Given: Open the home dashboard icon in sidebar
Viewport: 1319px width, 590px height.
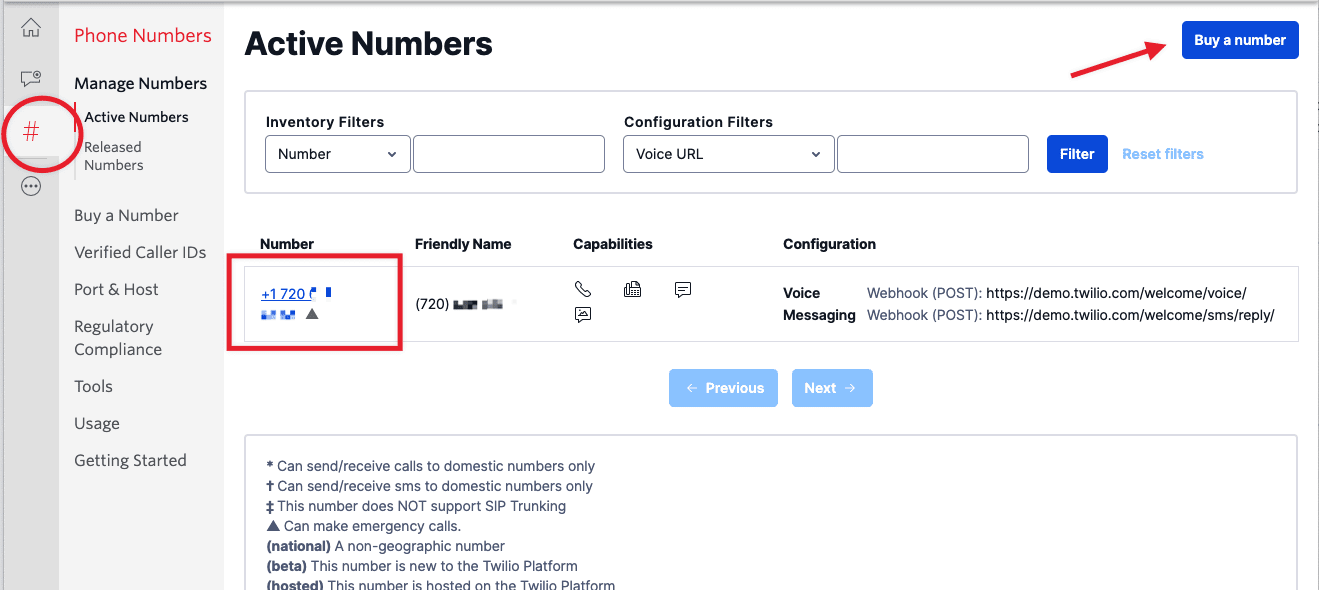Looking at the screenshot, I should click(x=31, y=28).
